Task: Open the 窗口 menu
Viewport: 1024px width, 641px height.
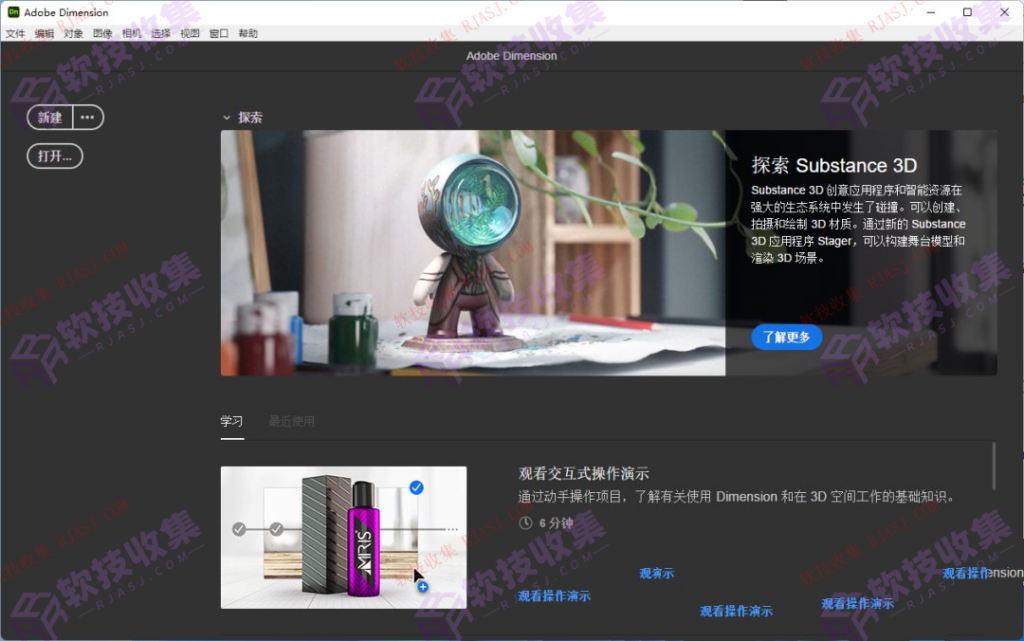Action: (x=219, y=32)
